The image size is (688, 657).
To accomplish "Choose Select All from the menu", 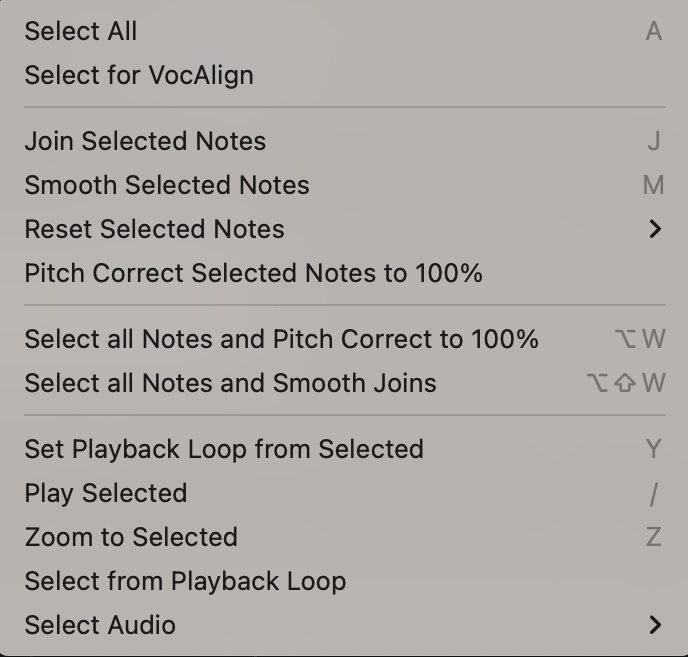I will [81, 31].
